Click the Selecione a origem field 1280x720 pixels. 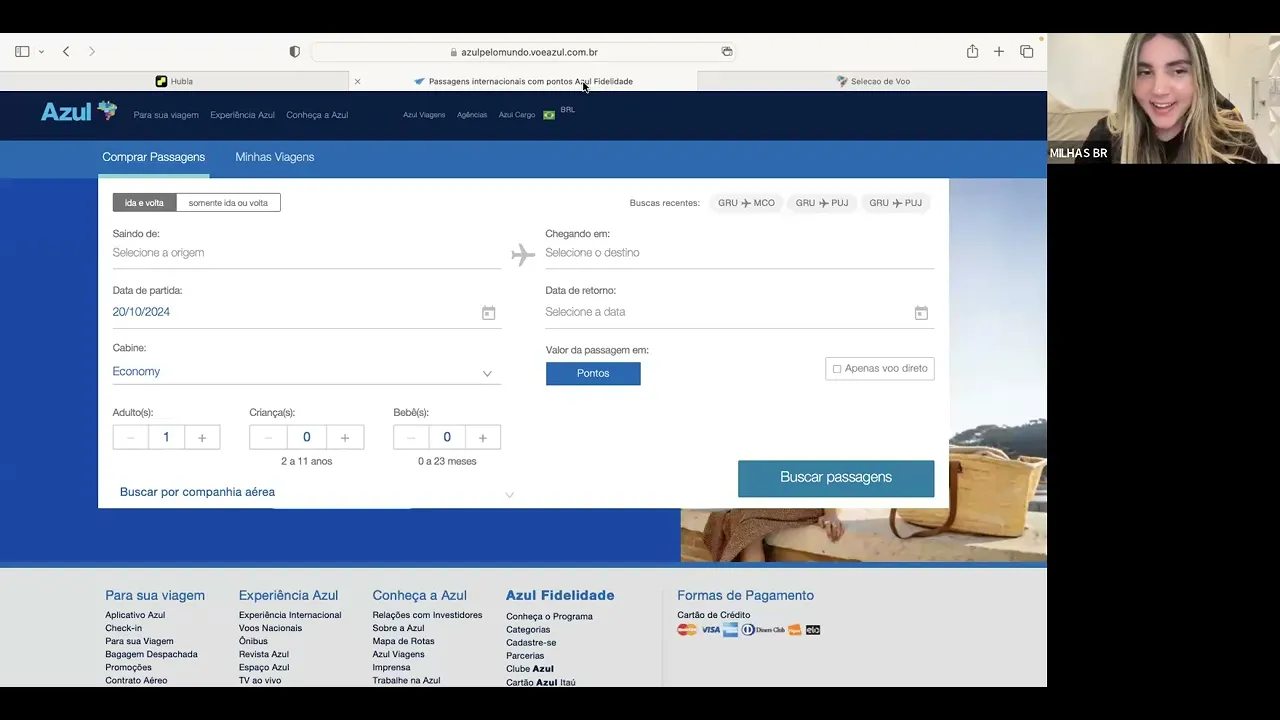point(307,253)
